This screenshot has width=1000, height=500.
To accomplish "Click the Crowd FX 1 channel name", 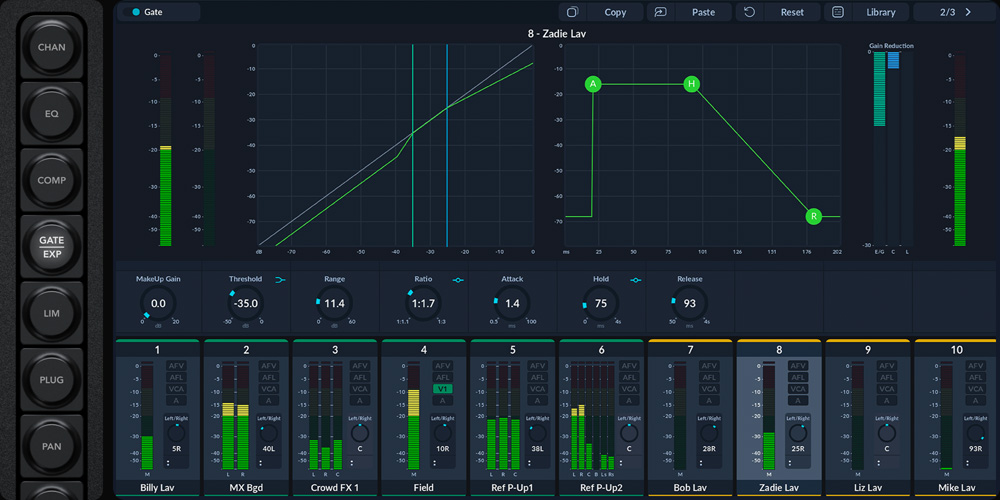I will (x=334, y=488).
